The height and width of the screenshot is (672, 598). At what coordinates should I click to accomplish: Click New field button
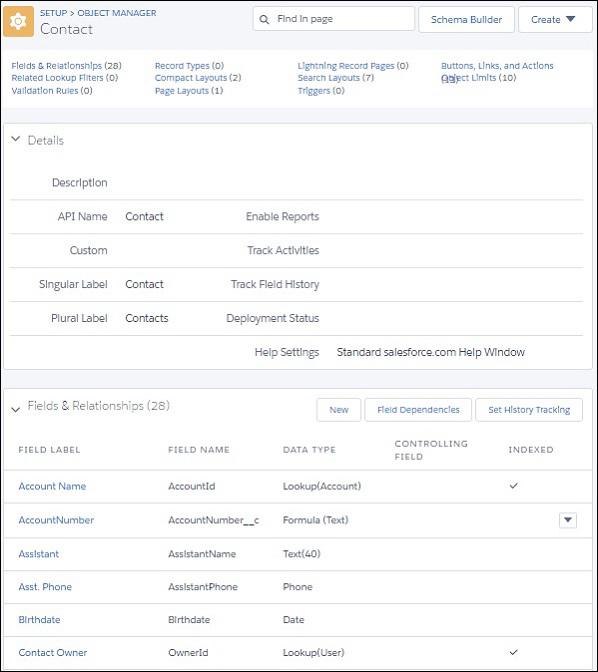coord(339,410)
